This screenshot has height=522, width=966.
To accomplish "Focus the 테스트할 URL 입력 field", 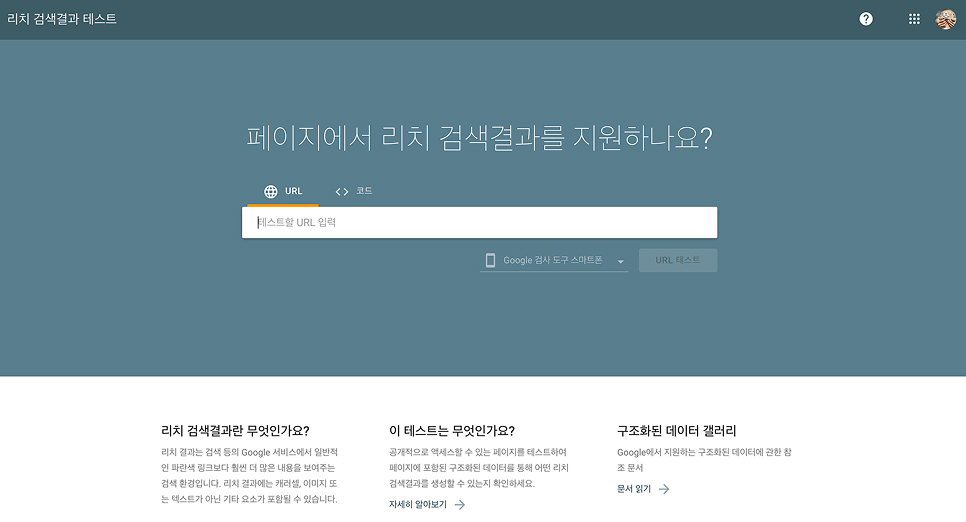I will (479, 222).
